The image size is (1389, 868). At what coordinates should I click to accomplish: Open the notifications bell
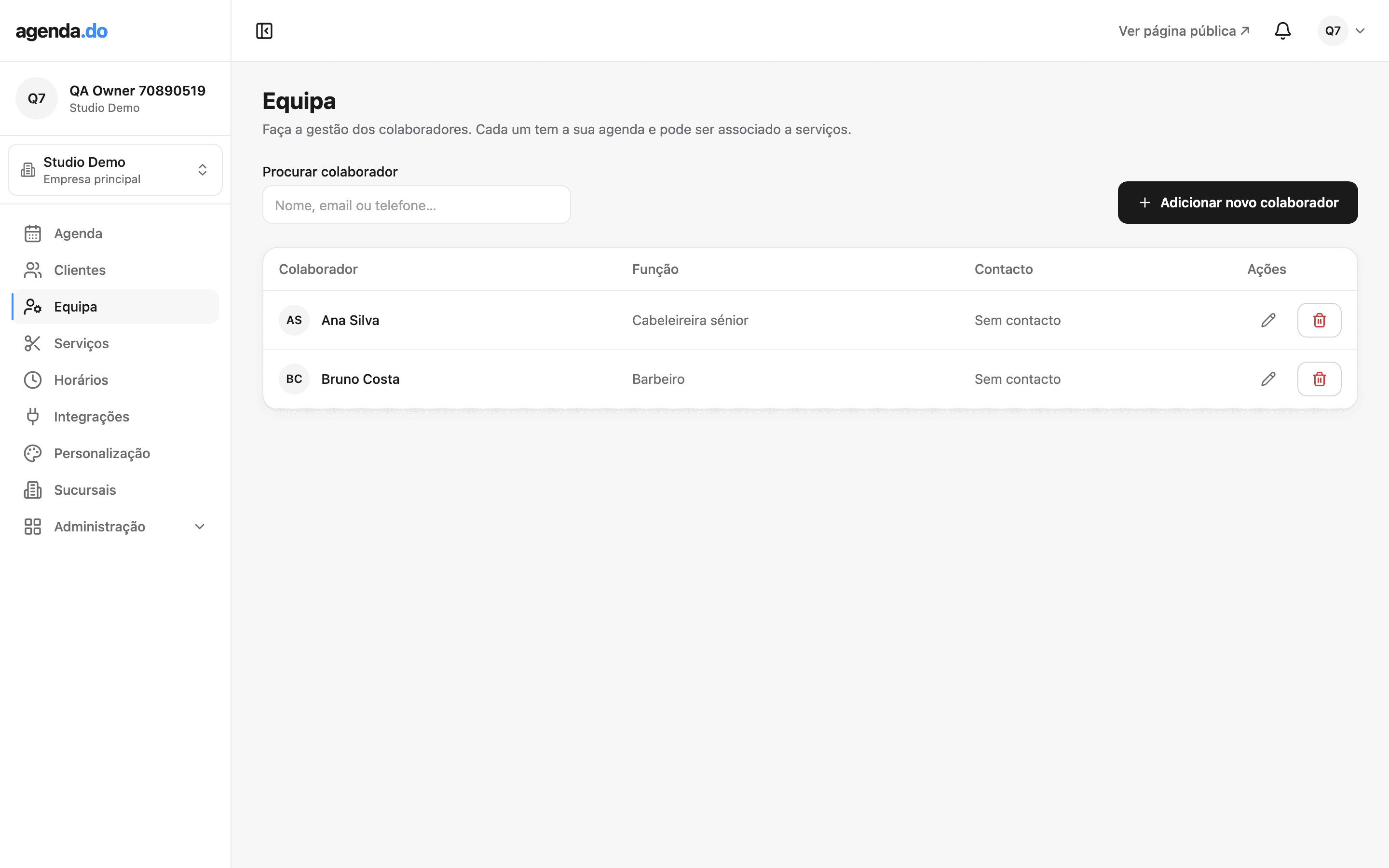pos(1282,31)
